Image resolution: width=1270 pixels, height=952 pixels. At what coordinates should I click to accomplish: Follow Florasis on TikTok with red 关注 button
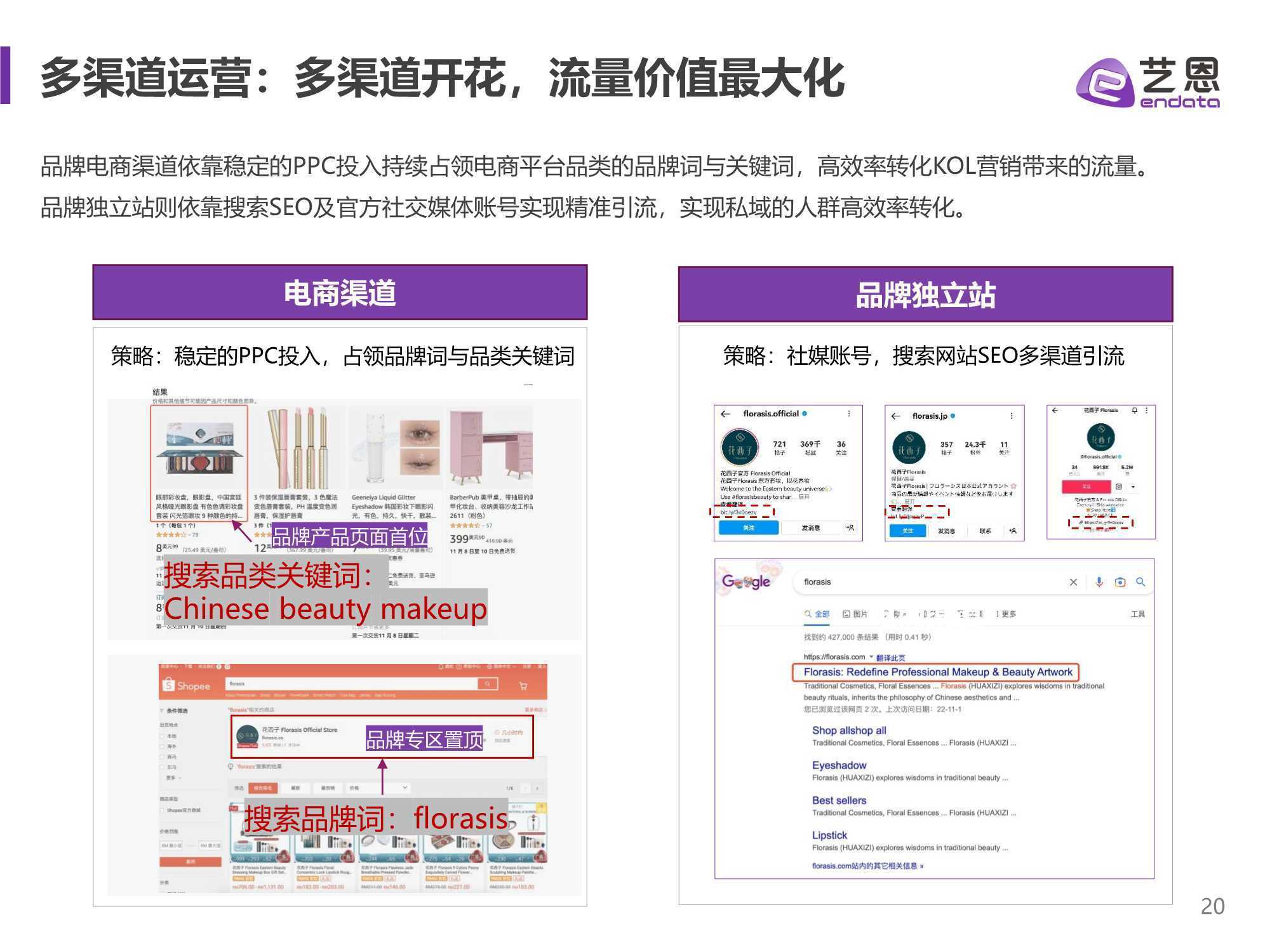pos(1086,487)
